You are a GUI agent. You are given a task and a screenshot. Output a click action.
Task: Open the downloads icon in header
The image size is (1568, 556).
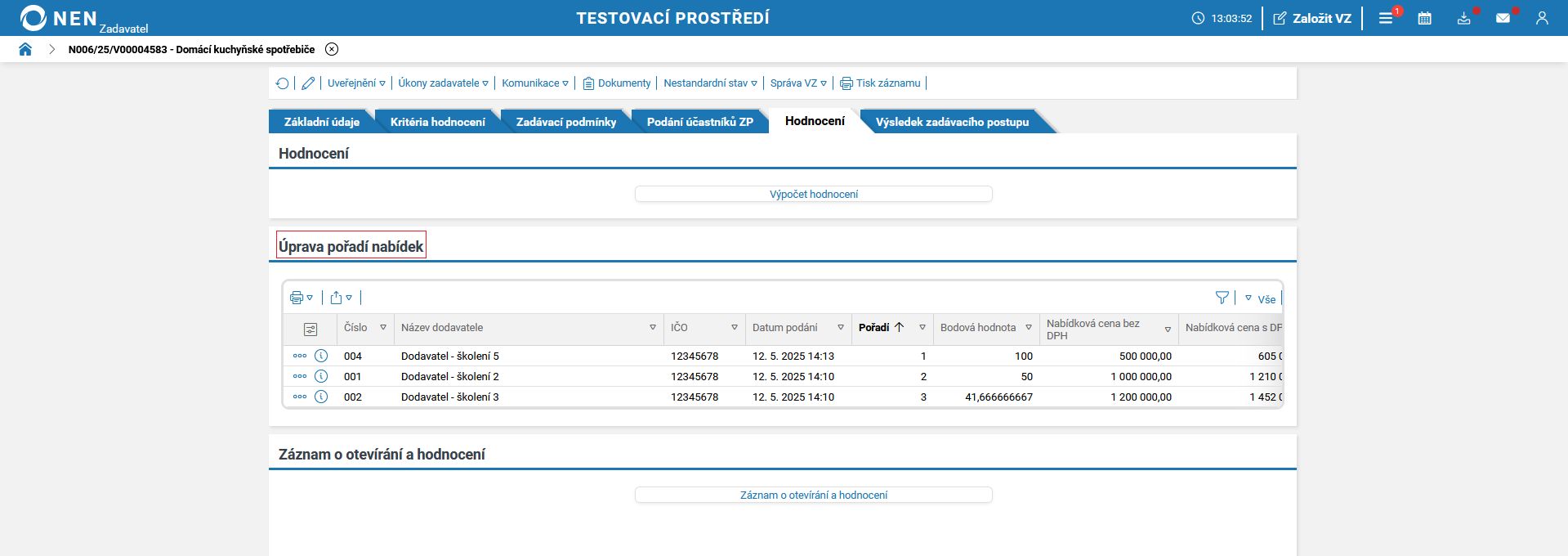pos(1464,18)
